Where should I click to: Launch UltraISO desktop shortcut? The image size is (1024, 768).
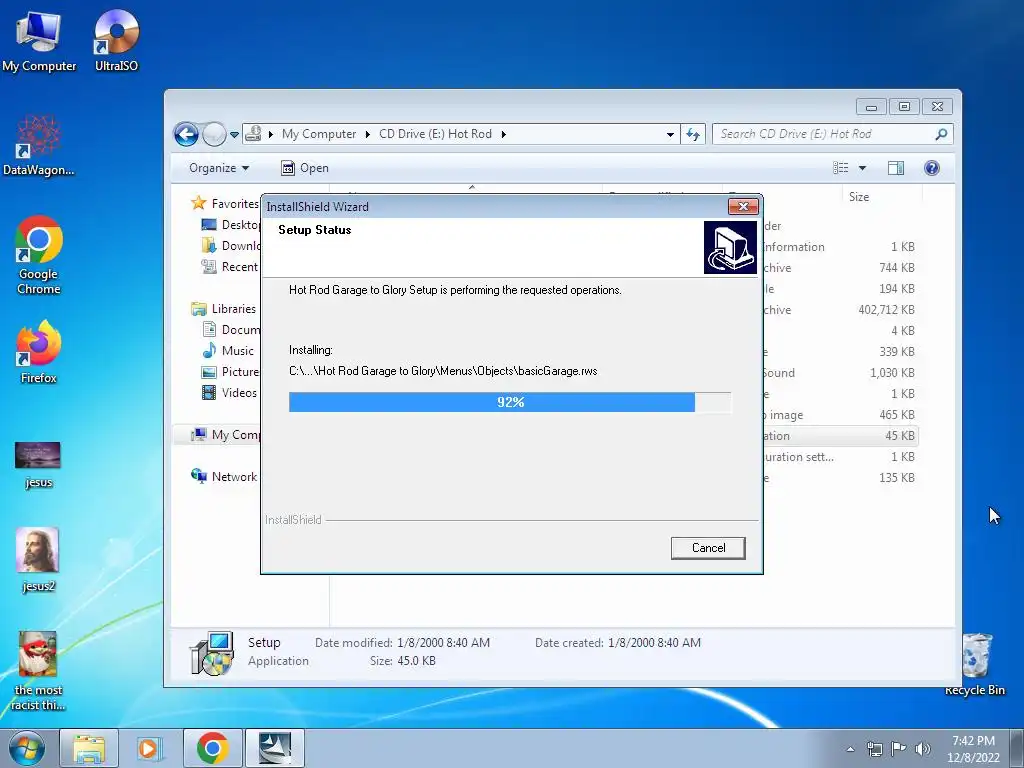click(x=116, y=40)
